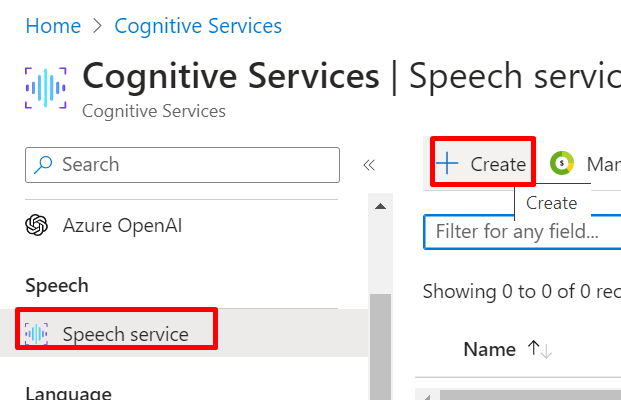Open the Cognitive Services breadcrumb link

198,26
